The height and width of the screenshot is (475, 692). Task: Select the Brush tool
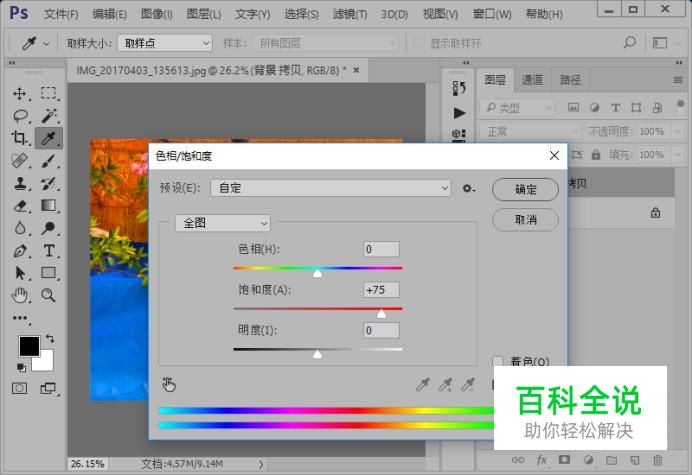49,161
